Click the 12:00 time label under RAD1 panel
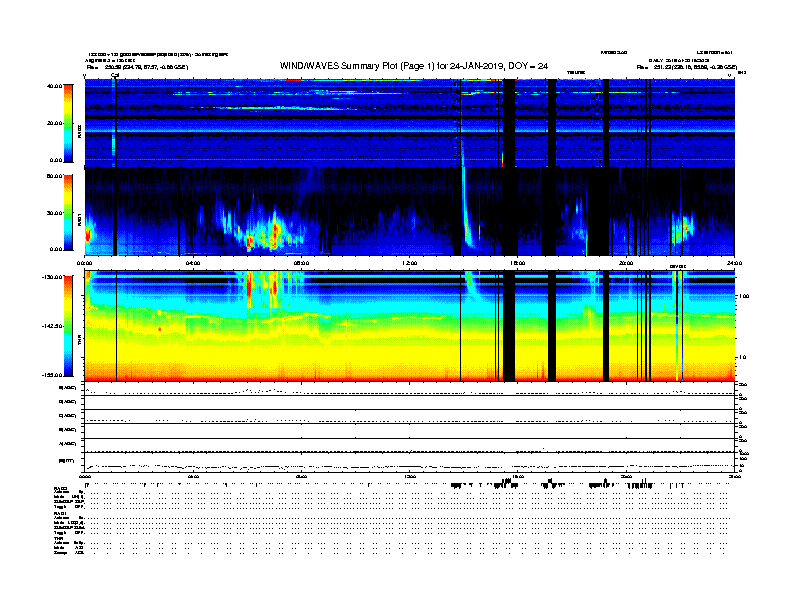Viewport: 792px width, 612px height. 410,263
